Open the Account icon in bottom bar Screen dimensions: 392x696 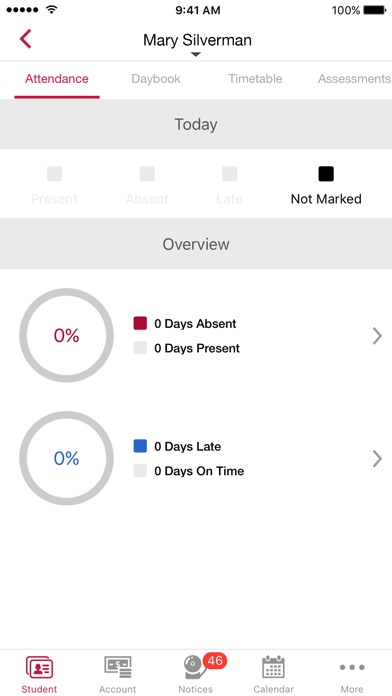coord(118,668)
